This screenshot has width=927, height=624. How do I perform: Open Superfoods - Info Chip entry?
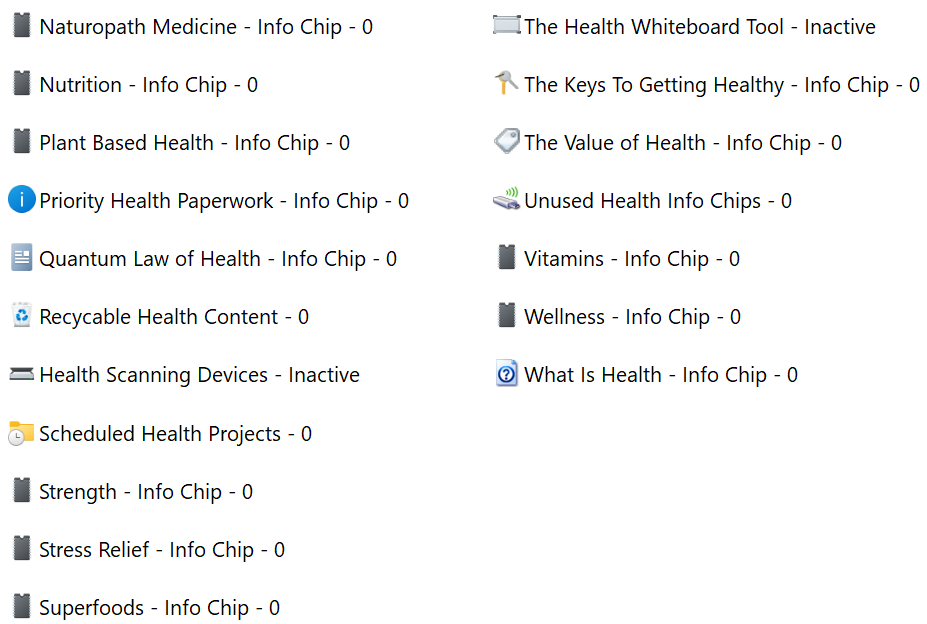coord(159,608)
